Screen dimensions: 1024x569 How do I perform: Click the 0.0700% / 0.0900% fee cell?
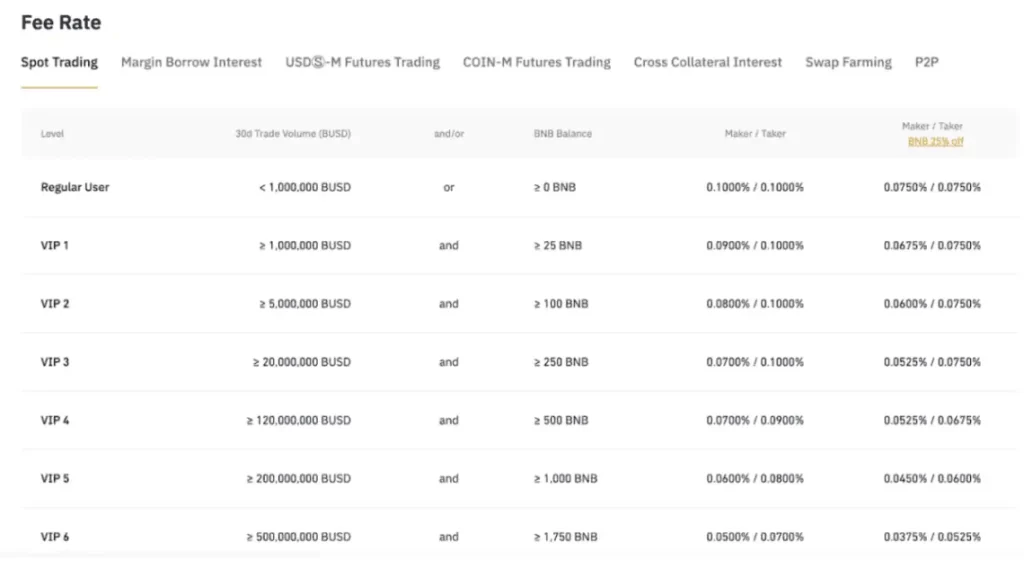tap(755, 421)
